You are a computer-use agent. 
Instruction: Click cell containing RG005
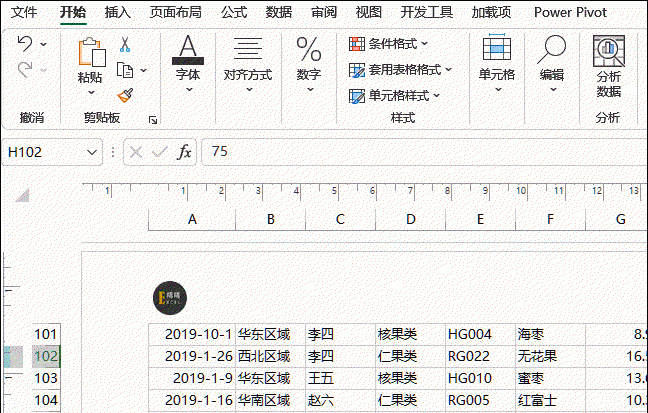pos(480,400)
